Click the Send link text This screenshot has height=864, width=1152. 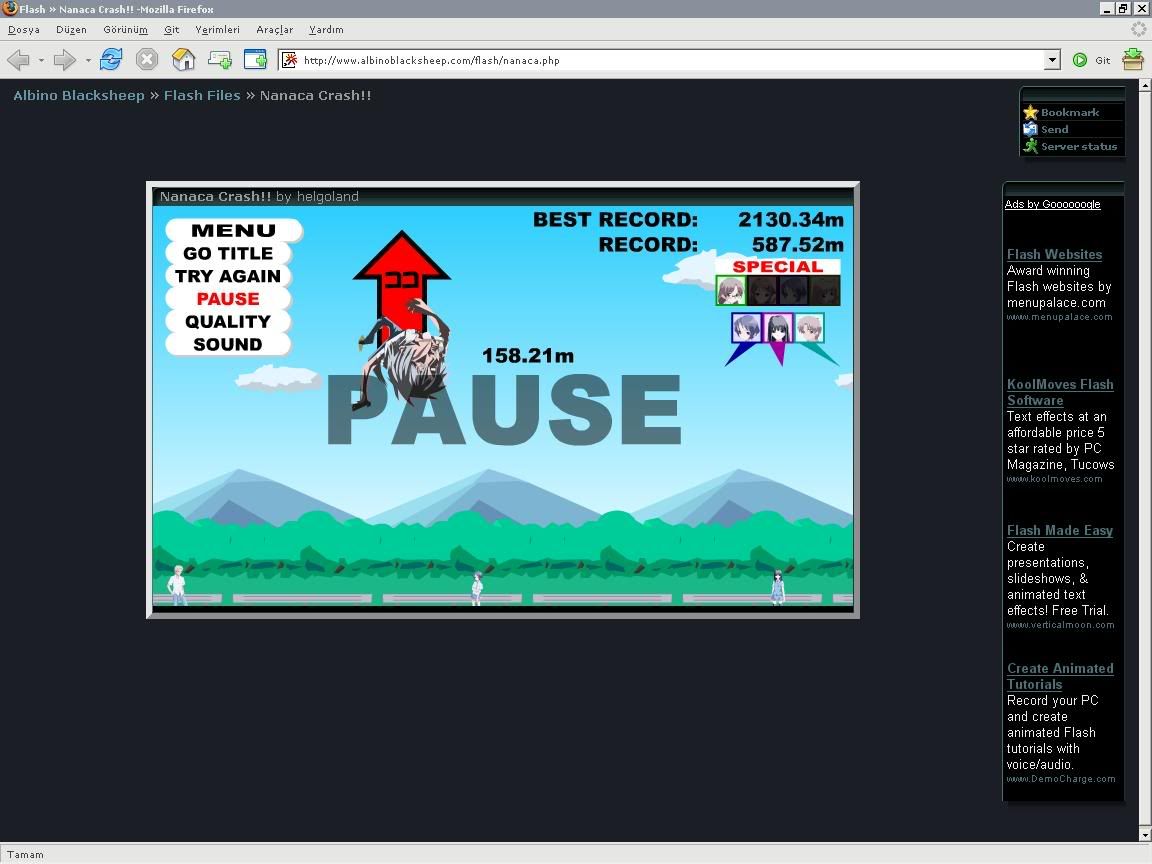pos(1054,129)
